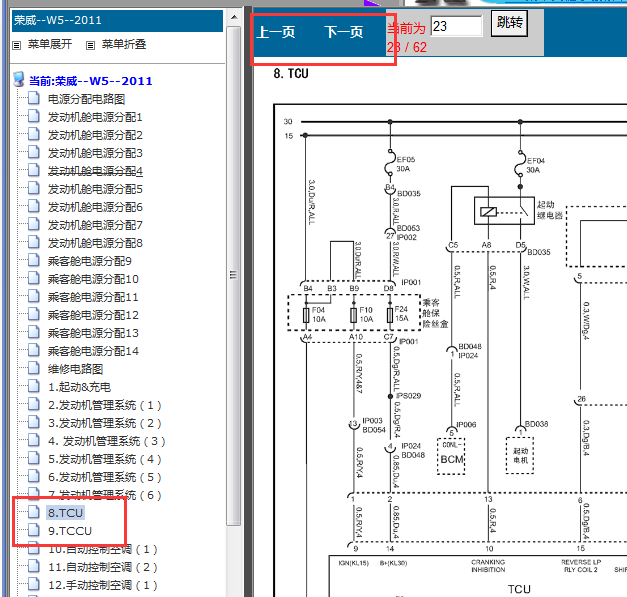This screenshot has height=597, width=627.
Task: Click the sidebar scrollbar up arrow
Action: click(234, 17)
